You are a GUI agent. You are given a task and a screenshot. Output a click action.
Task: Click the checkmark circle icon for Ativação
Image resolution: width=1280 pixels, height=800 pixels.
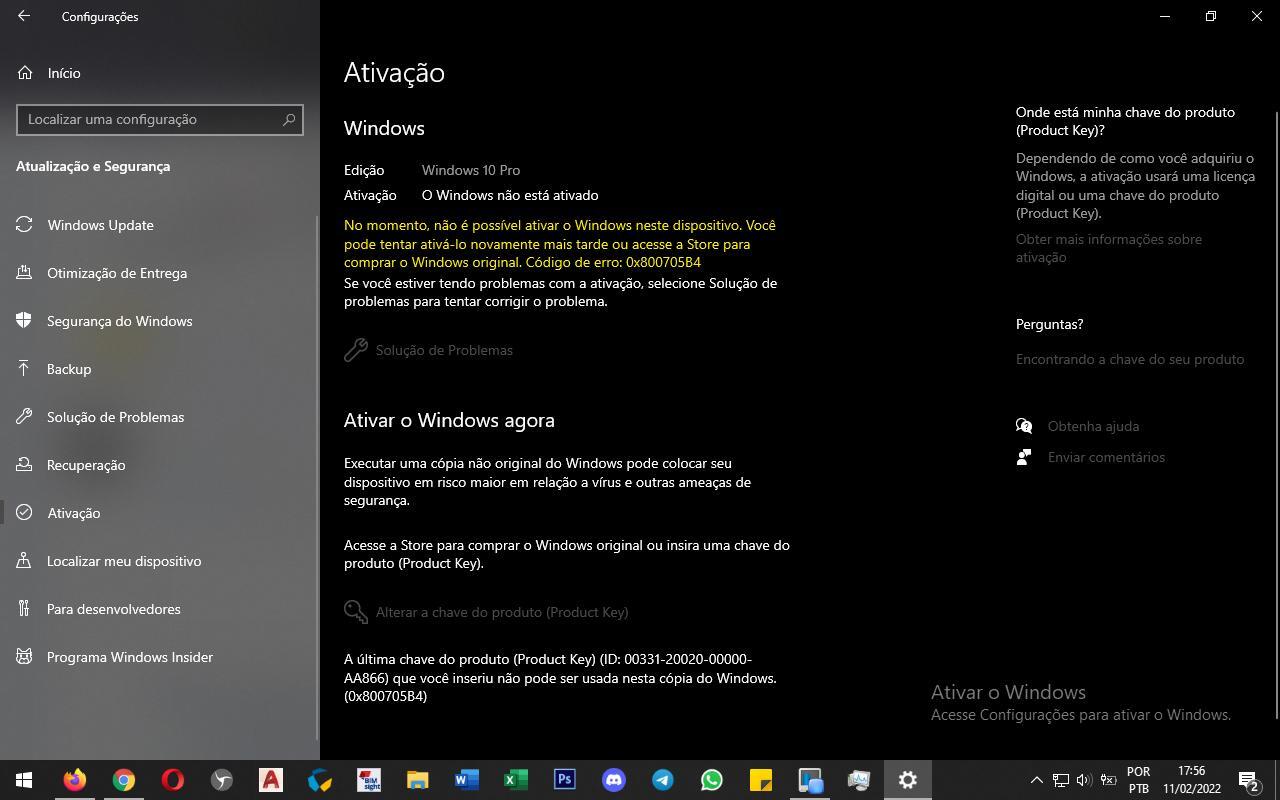tap(25, 513)
